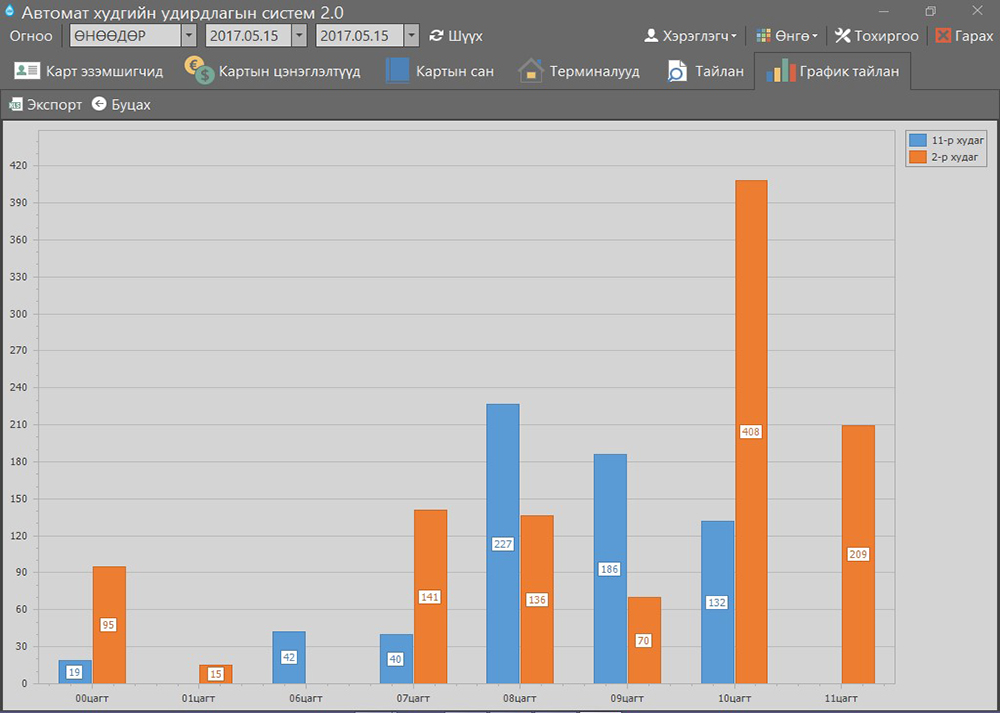Open Тохиргоо via the tools icon
Image resolution: width=1000 pixels, height=713 pixels.
(842, 36)
